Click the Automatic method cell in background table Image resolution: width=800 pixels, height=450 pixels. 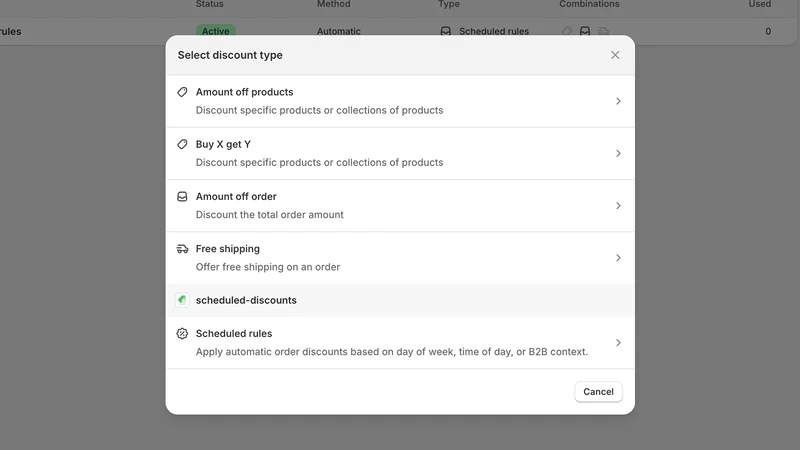point(338,31)
